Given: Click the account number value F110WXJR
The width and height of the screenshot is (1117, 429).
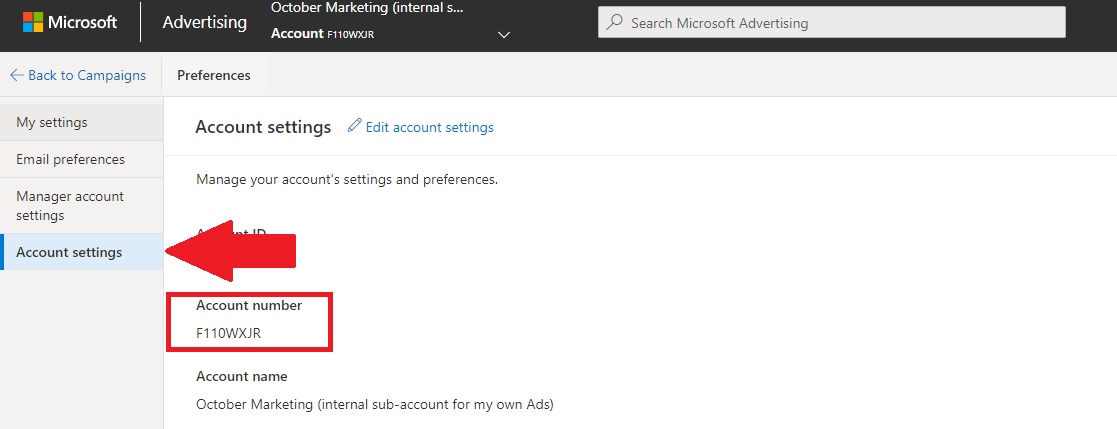Looking at the screenshot, I should [229, 333].
